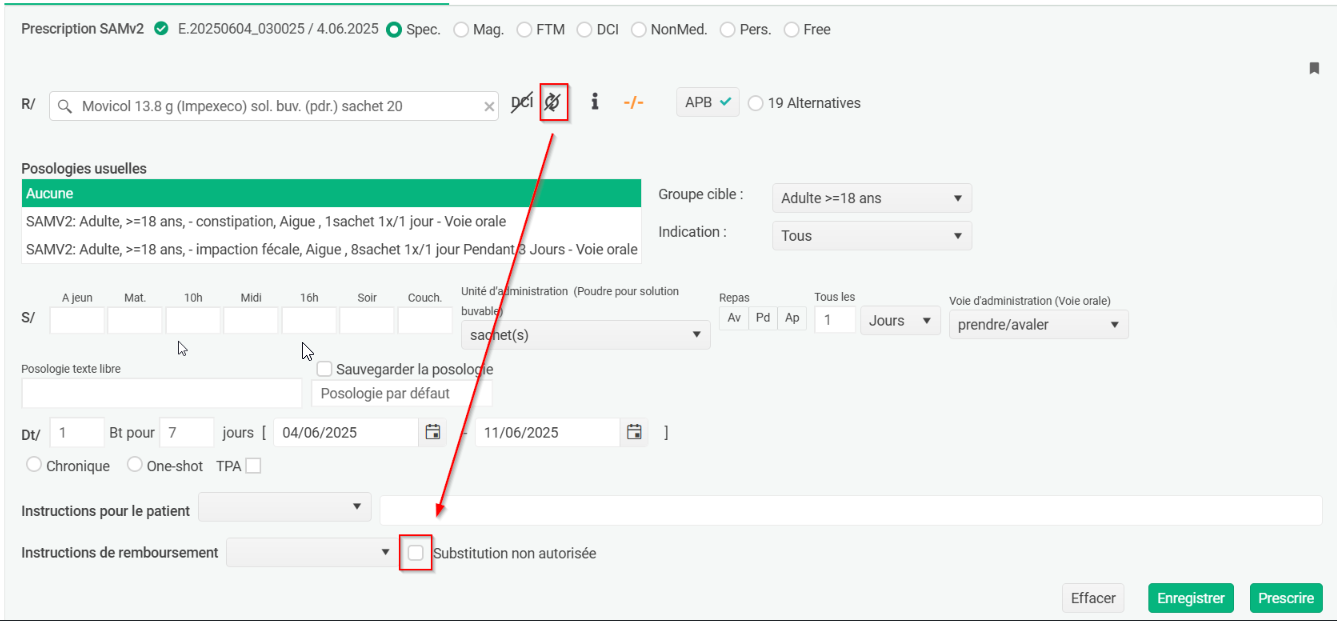Tick the TPA checkbox

coord(253,466)
